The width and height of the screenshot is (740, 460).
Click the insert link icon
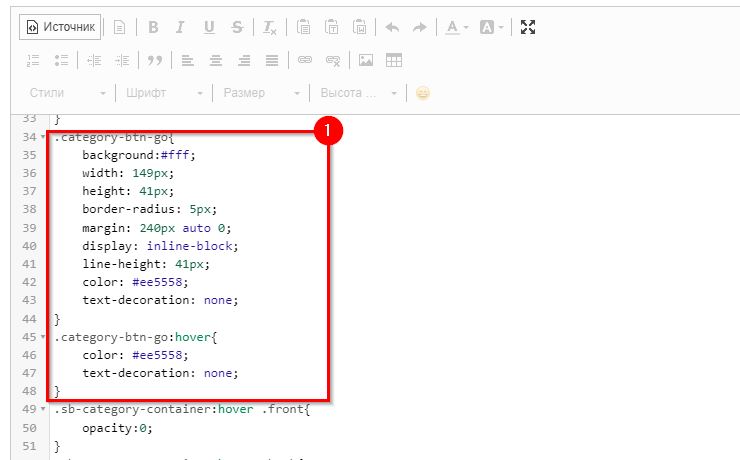[x=305, y=60]
